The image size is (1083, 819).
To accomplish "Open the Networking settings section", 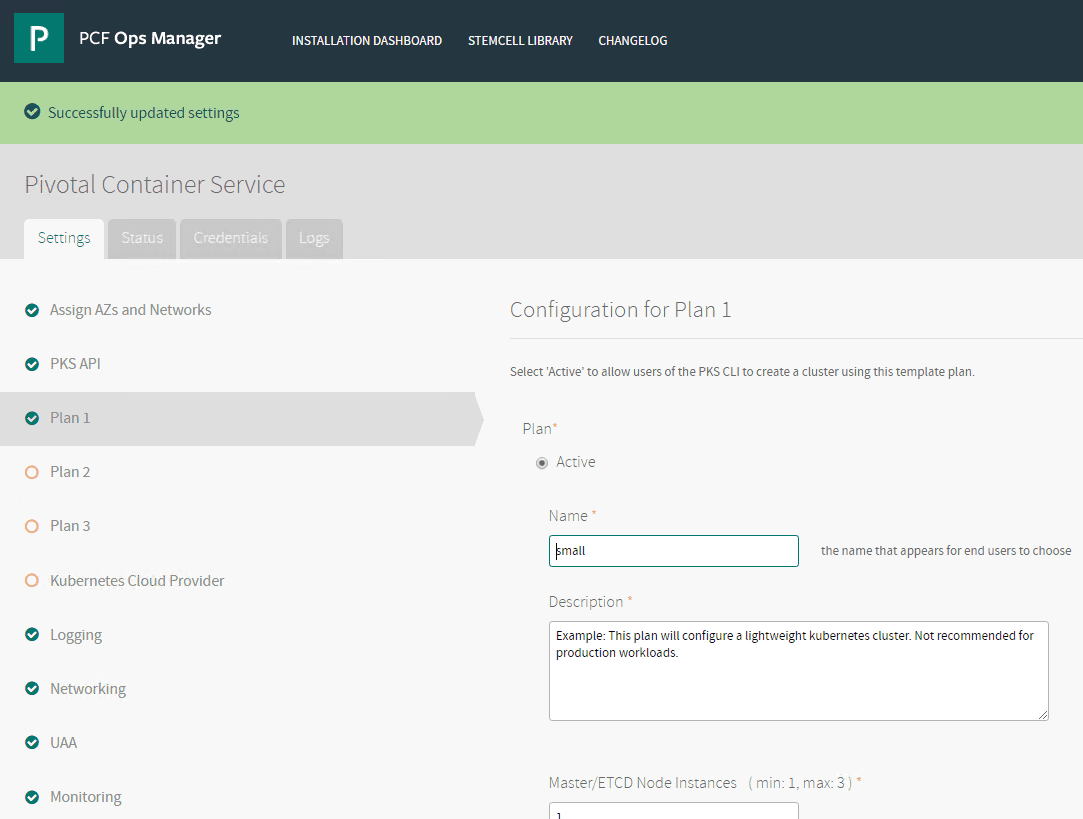I will coord(88,689).
